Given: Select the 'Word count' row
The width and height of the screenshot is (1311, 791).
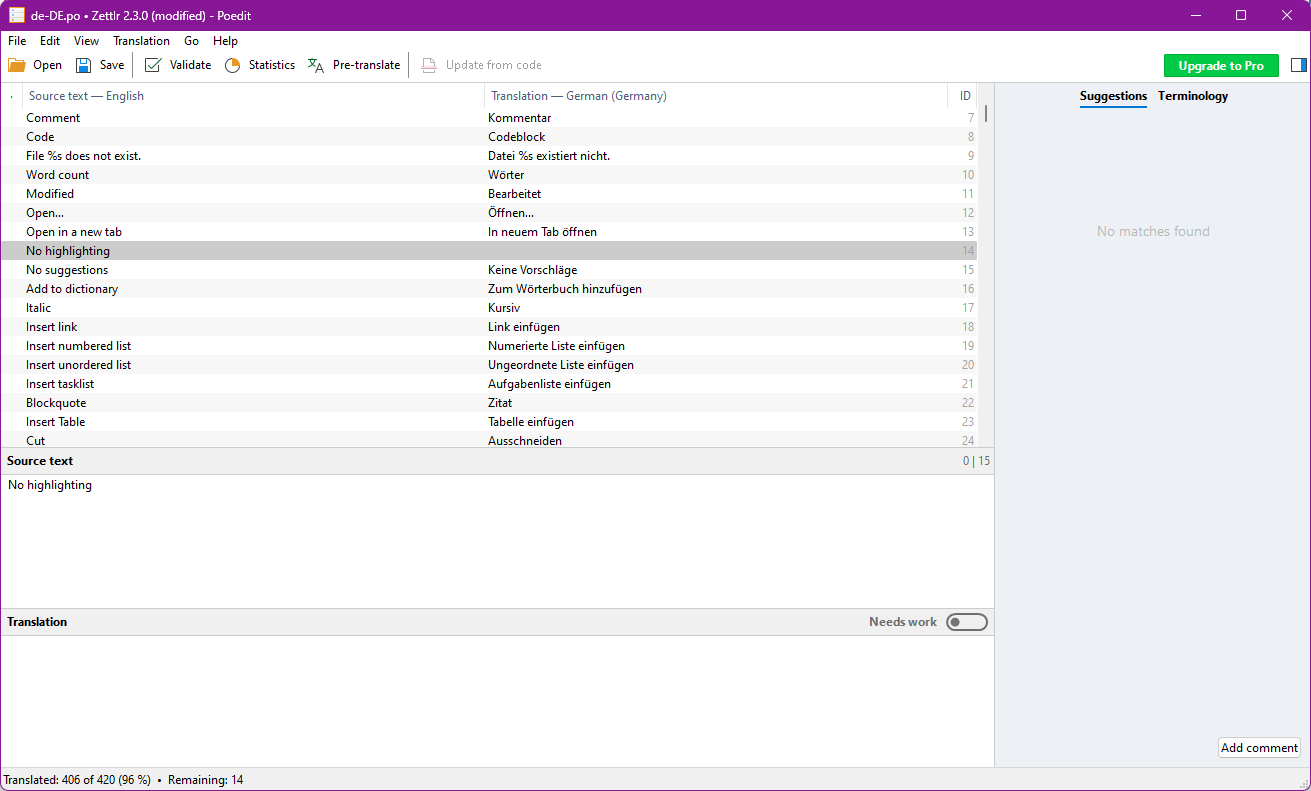Looking at the screenshot, I should point(489,175).
